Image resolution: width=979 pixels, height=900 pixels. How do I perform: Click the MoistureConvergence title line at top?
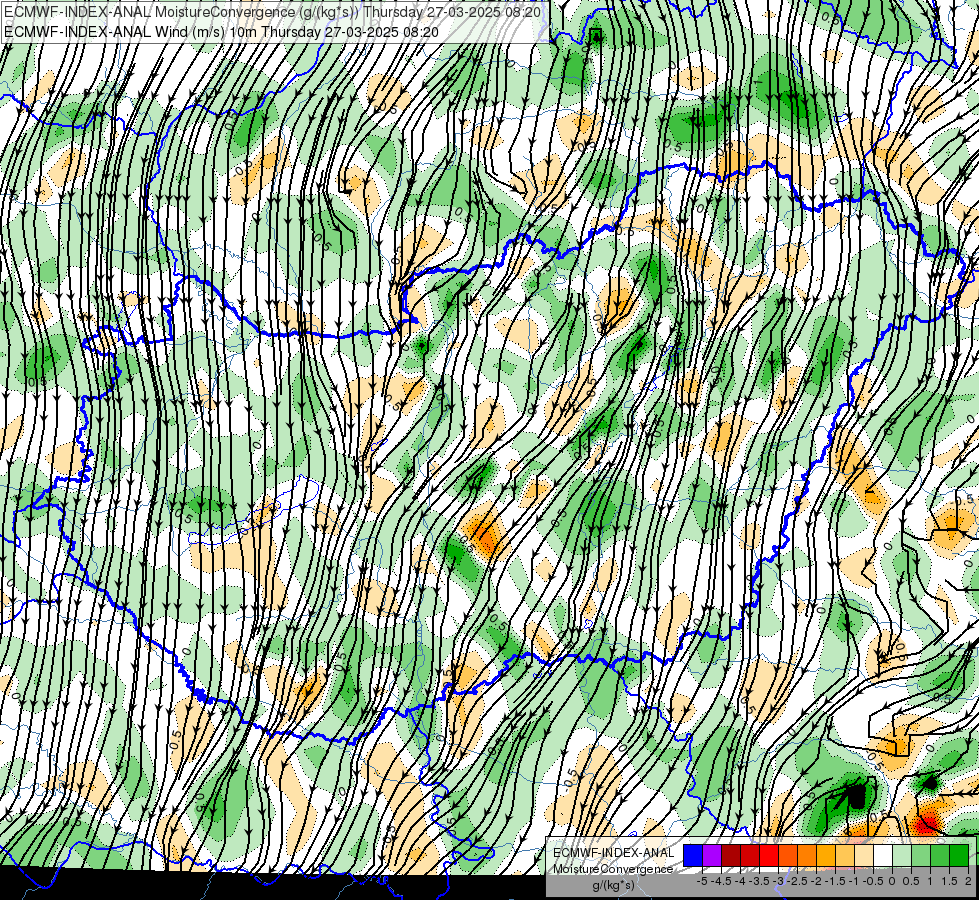[272, 12]
